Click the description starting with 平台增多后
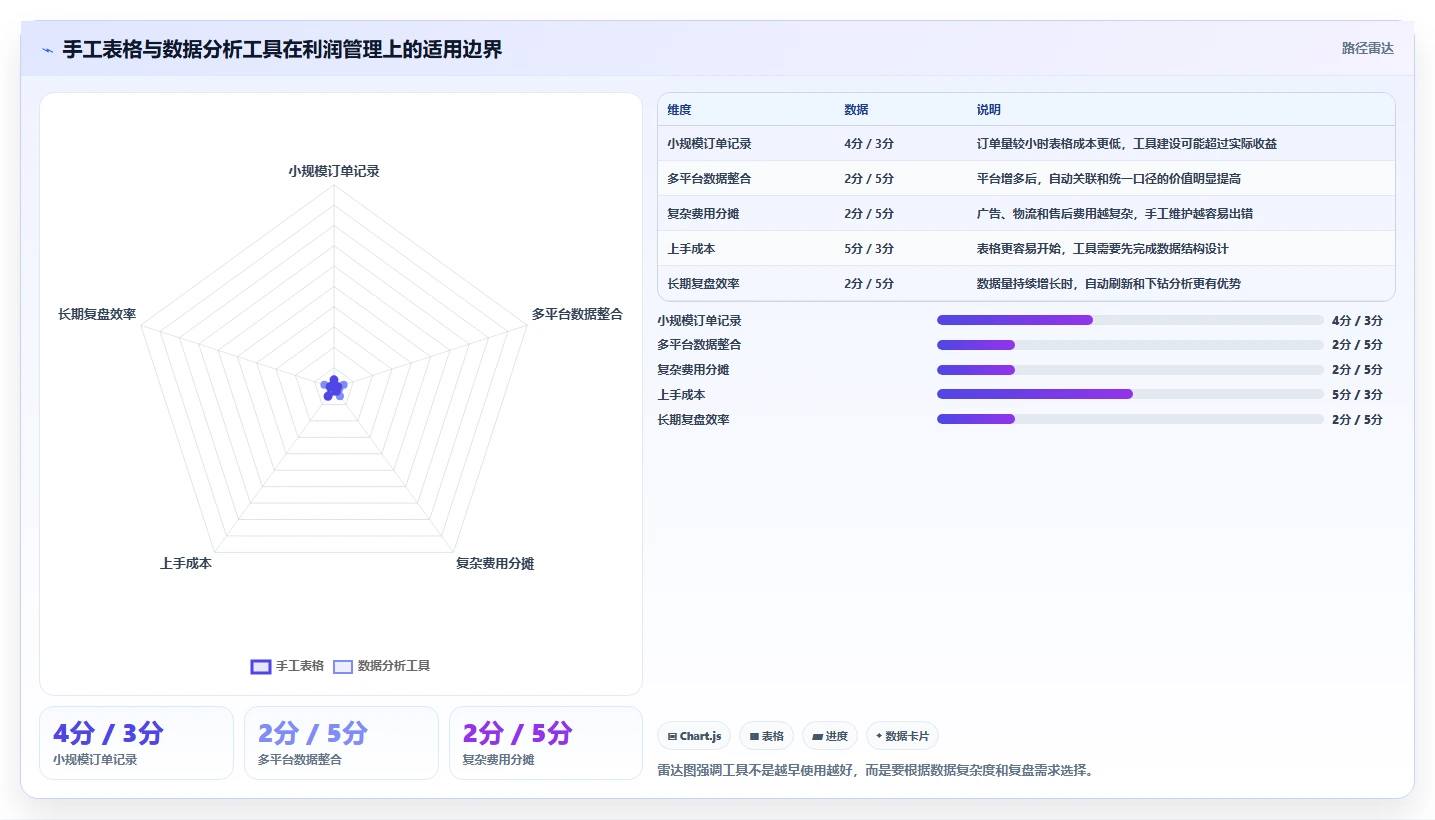 click(1109, 179)
